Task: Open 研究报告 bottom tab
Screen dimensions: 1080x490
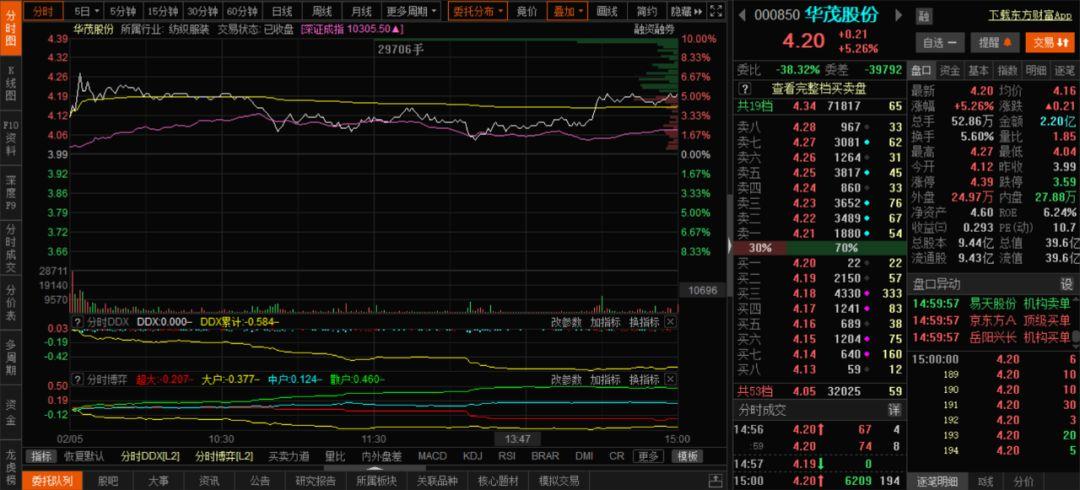Action: tap(315, 480)
